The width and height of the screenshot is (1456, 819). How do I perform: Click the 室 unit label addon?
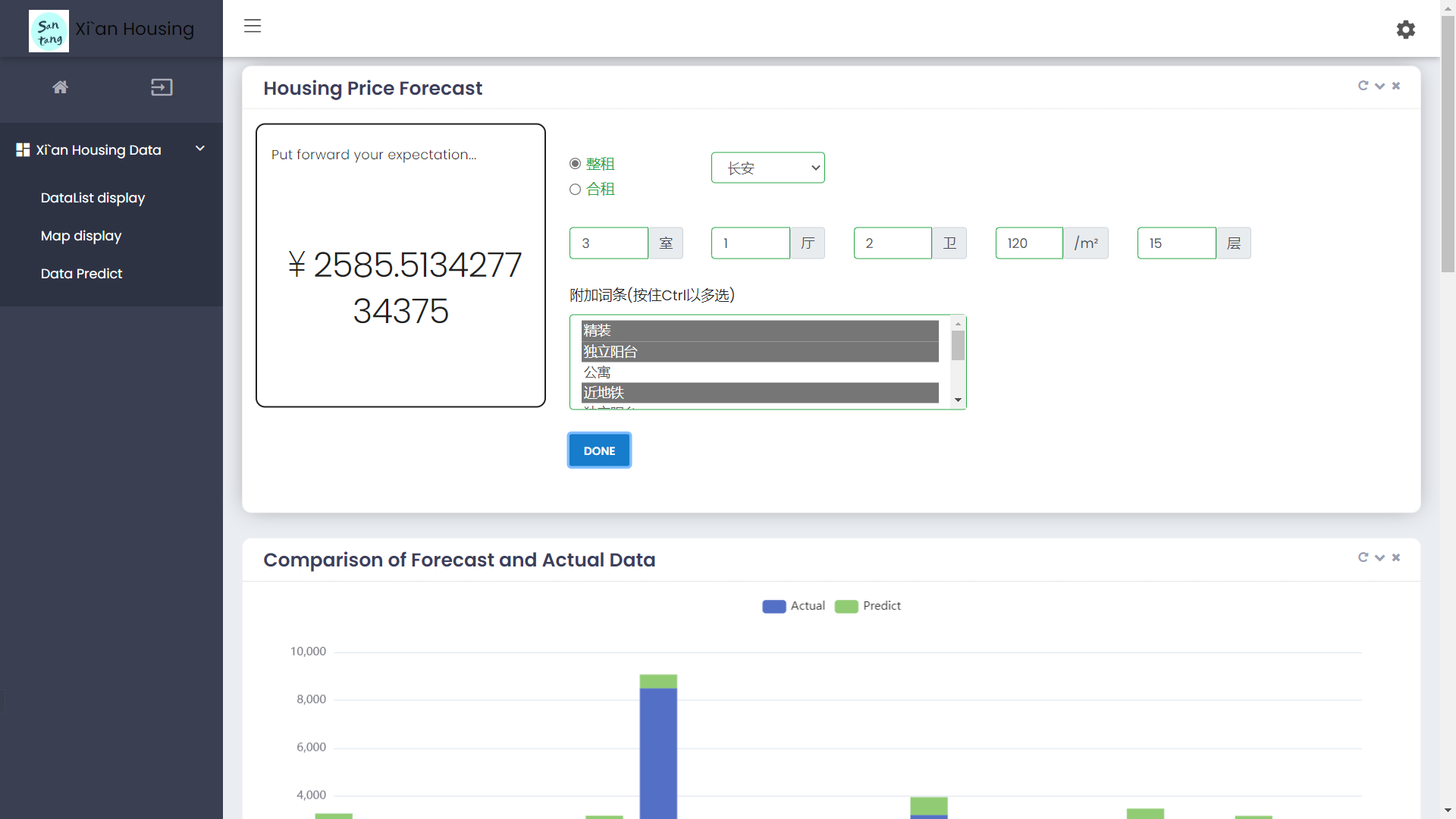pos(666,243)
